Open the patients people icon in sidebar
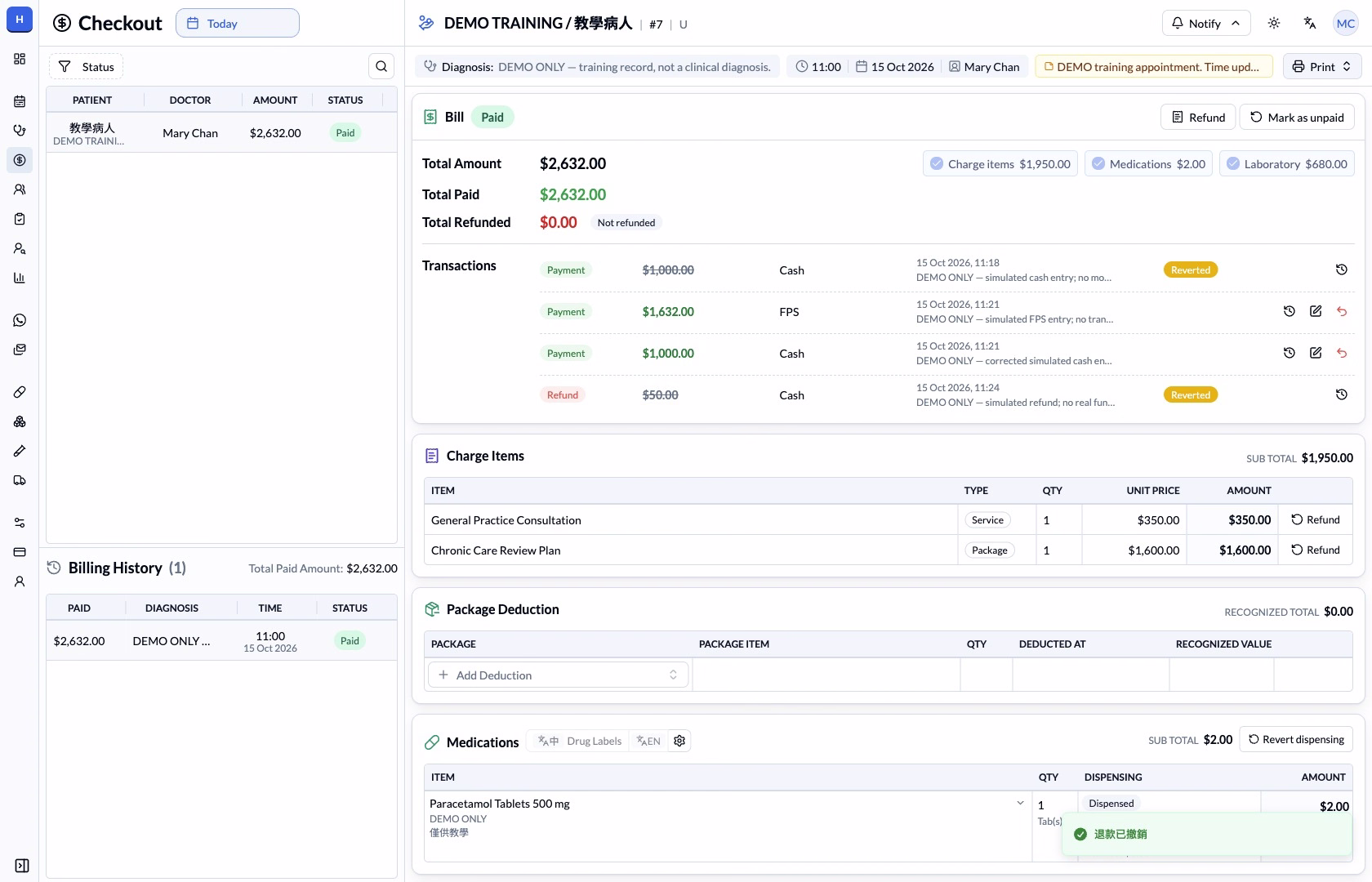Screen dimensions: 1372x882 [x=20, y=189]
